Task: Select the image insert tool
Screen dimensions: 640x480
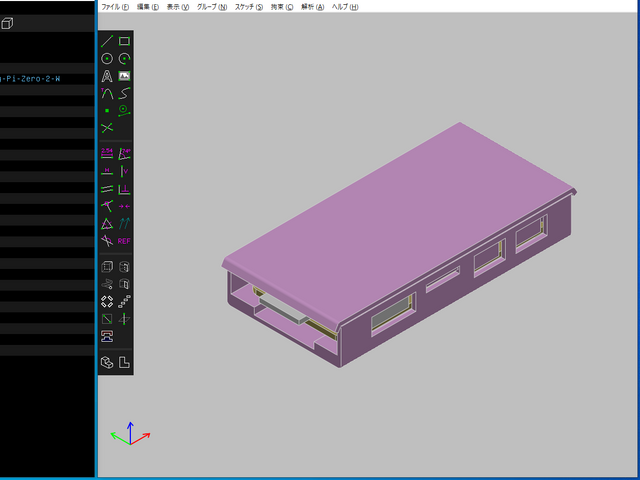Action: pyautogui.click(x=124, y=76)
